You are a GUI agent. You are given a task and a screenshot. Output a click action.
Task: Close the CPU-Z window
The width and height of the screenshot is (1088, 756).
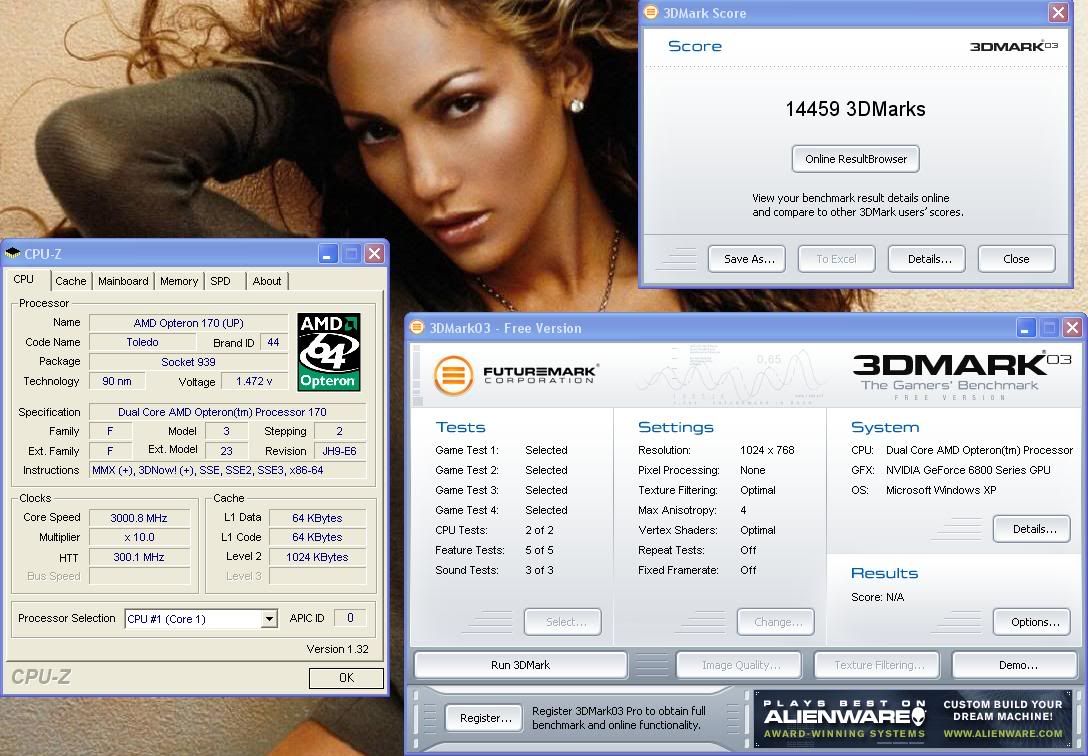375,254
